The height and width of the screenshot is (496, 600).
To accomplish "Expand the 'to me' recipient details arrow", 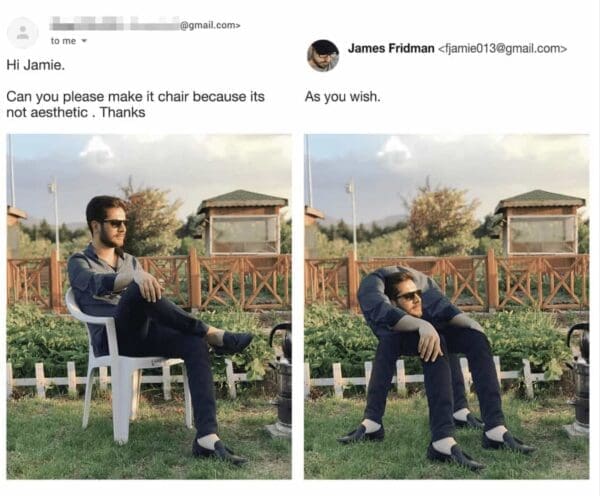I will tap(84, 41).
